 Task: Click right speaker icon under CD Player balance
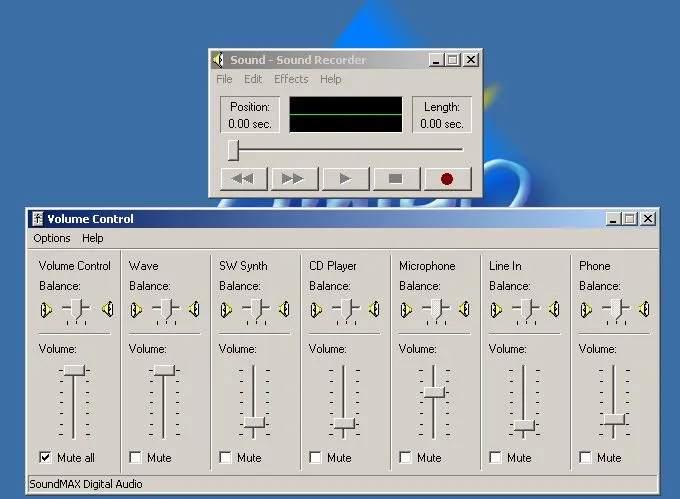point(374,309)
